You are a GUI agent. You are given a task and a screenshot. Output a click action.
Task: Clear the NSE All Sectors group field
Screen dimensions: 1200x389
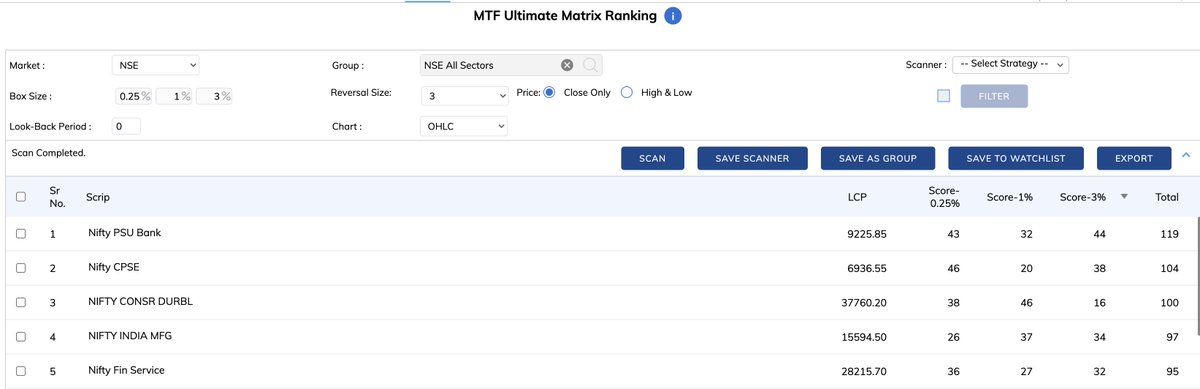567,65
